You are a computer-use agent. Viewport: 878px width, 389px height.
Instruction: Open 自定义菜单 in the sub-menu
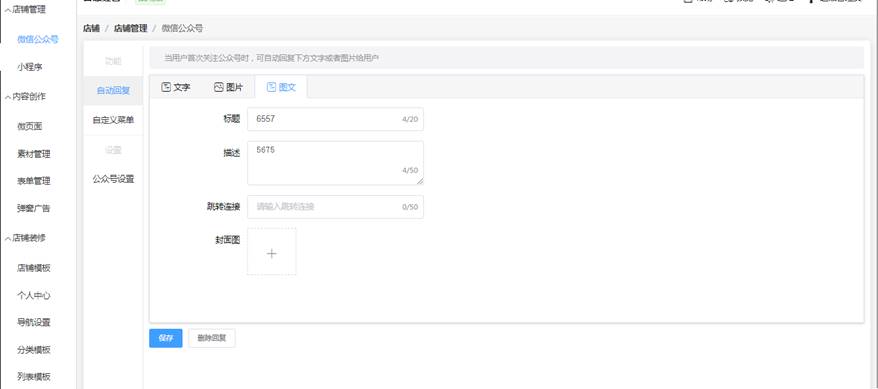tap(113, 120)
